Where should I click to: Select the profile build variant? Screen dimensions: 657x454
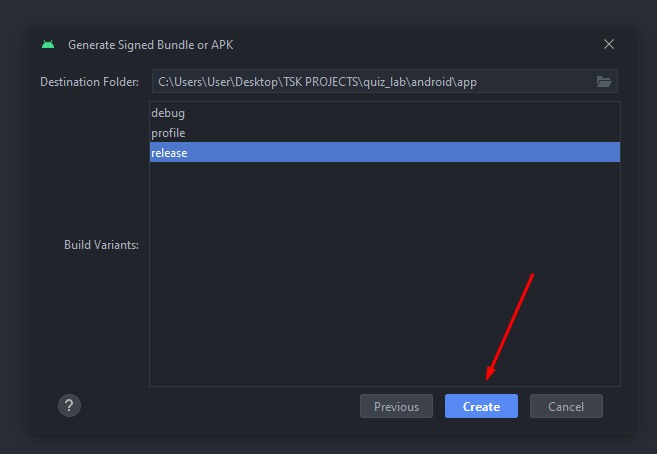(x=168, y=133)
